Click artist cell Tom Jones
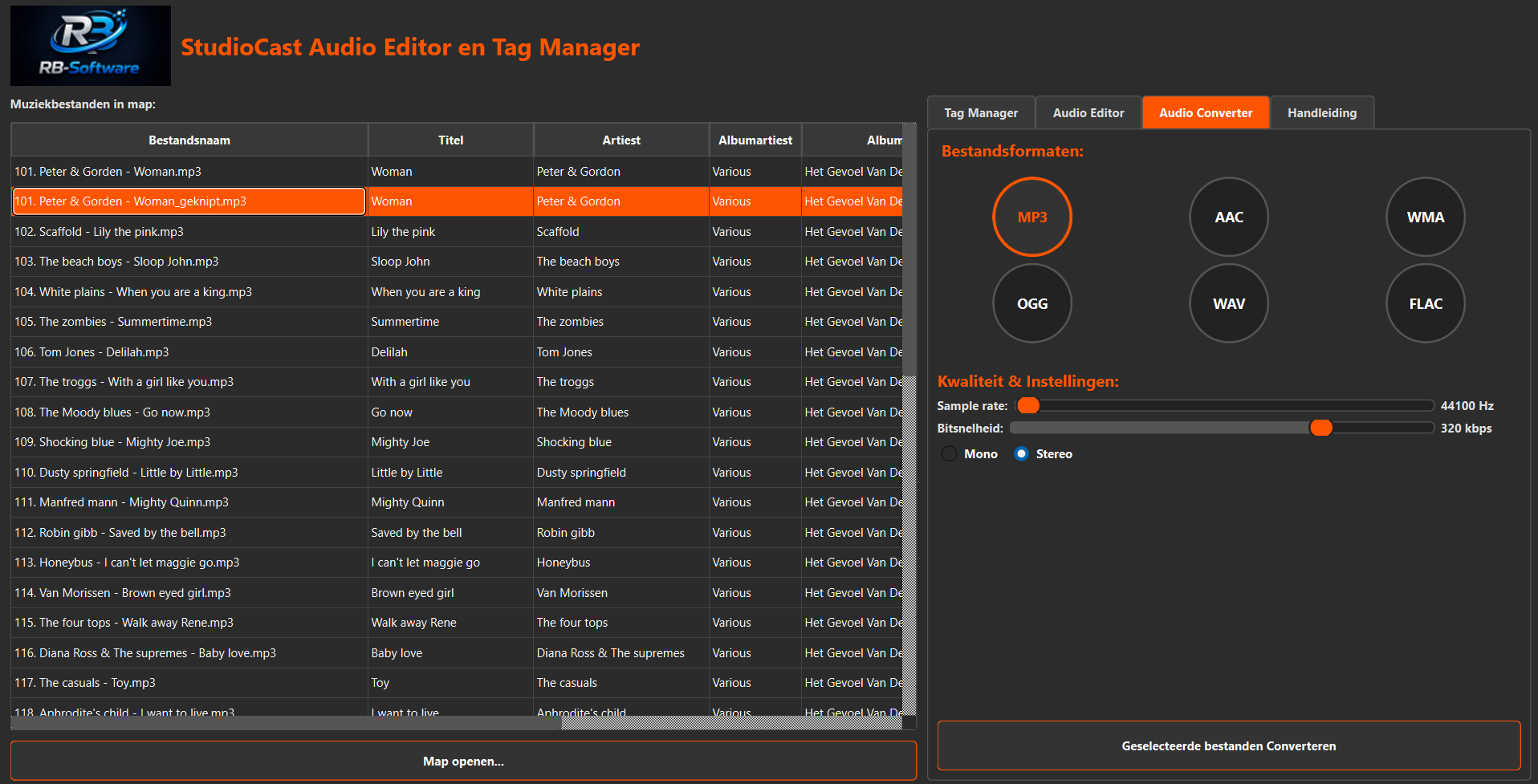The width and height of the screenshot is (1538, 784). [x=621, y=351]
